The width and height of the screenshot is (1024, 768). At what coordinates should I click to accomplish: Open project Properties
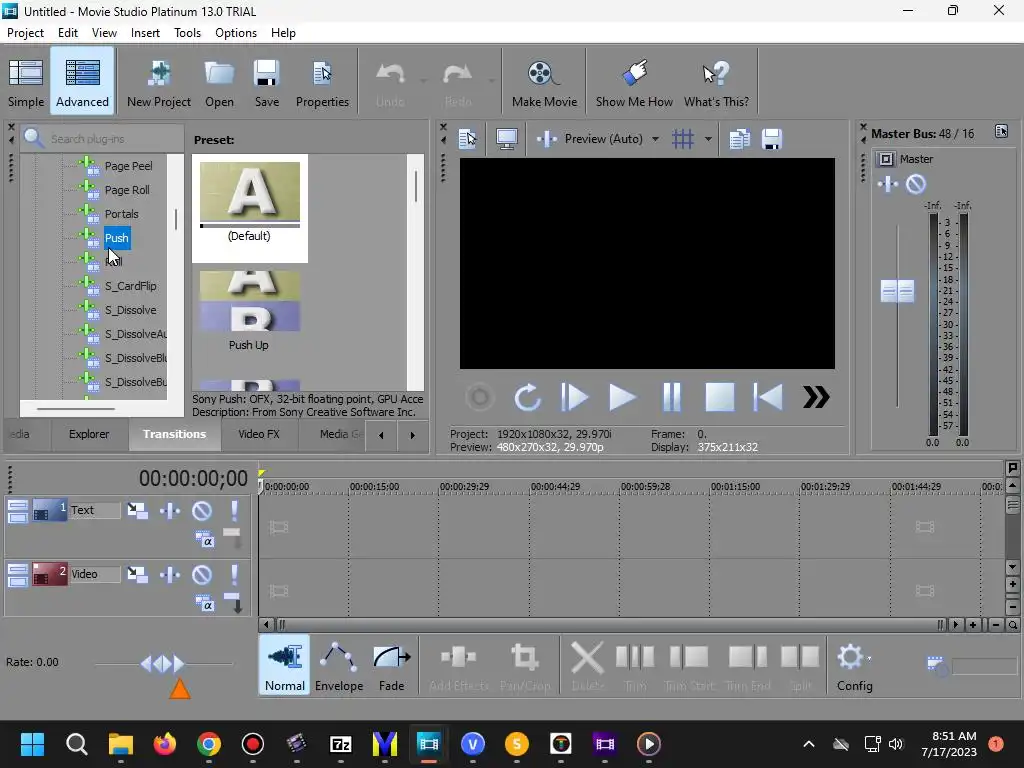pyautogui.click(x=322, y=83)
